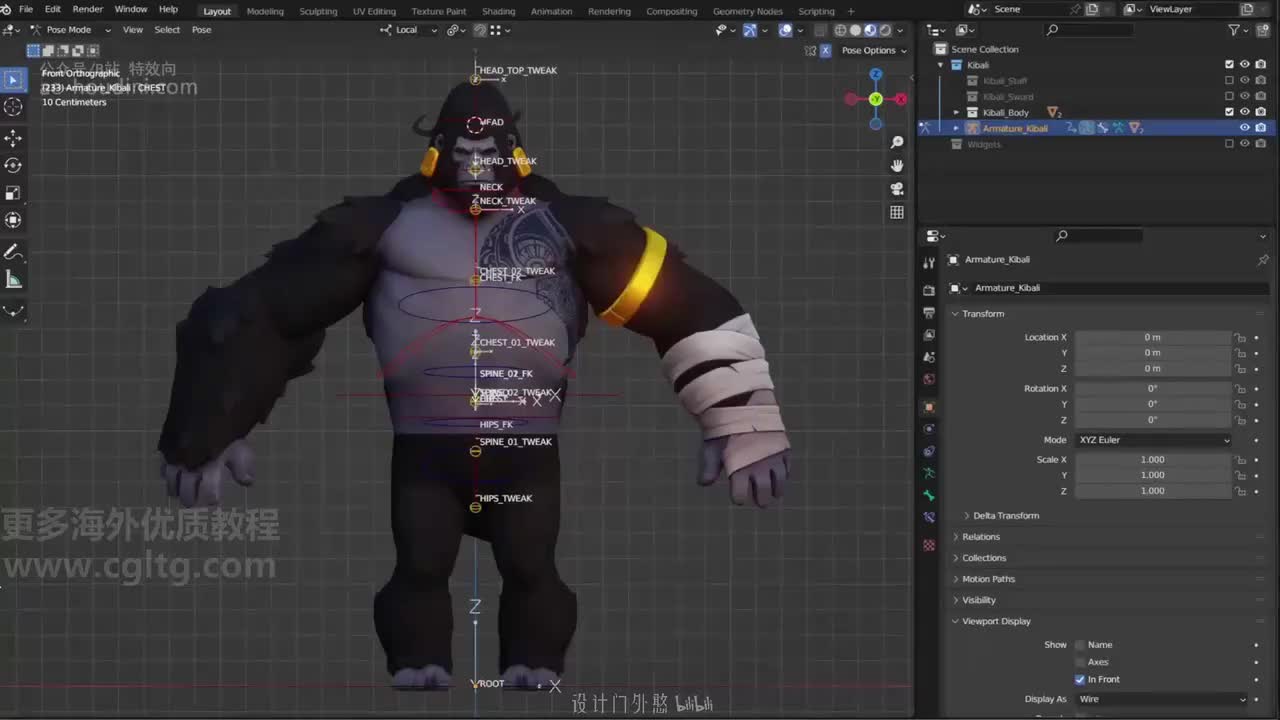Pick the Rotate tool

pos(14,165)
